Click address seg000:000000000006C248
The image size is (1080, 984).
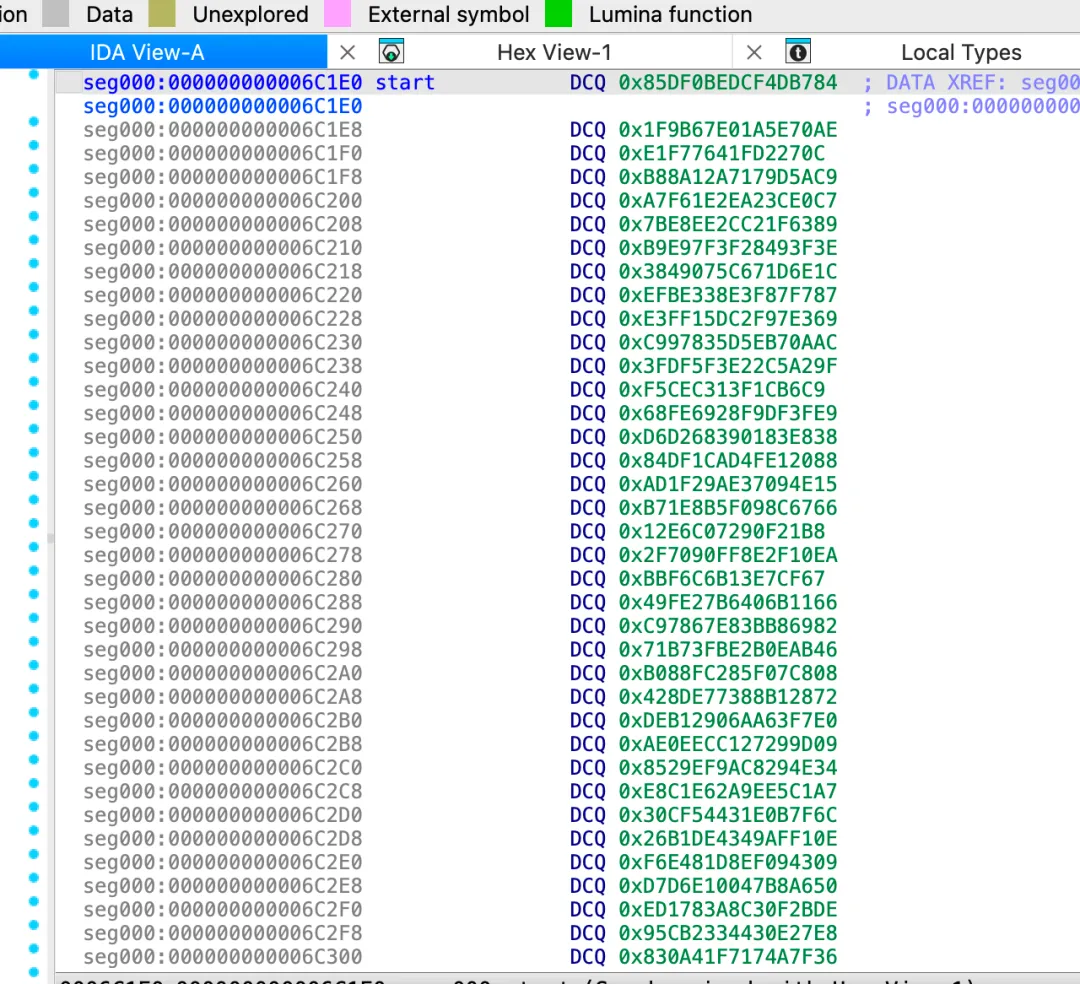222,413
